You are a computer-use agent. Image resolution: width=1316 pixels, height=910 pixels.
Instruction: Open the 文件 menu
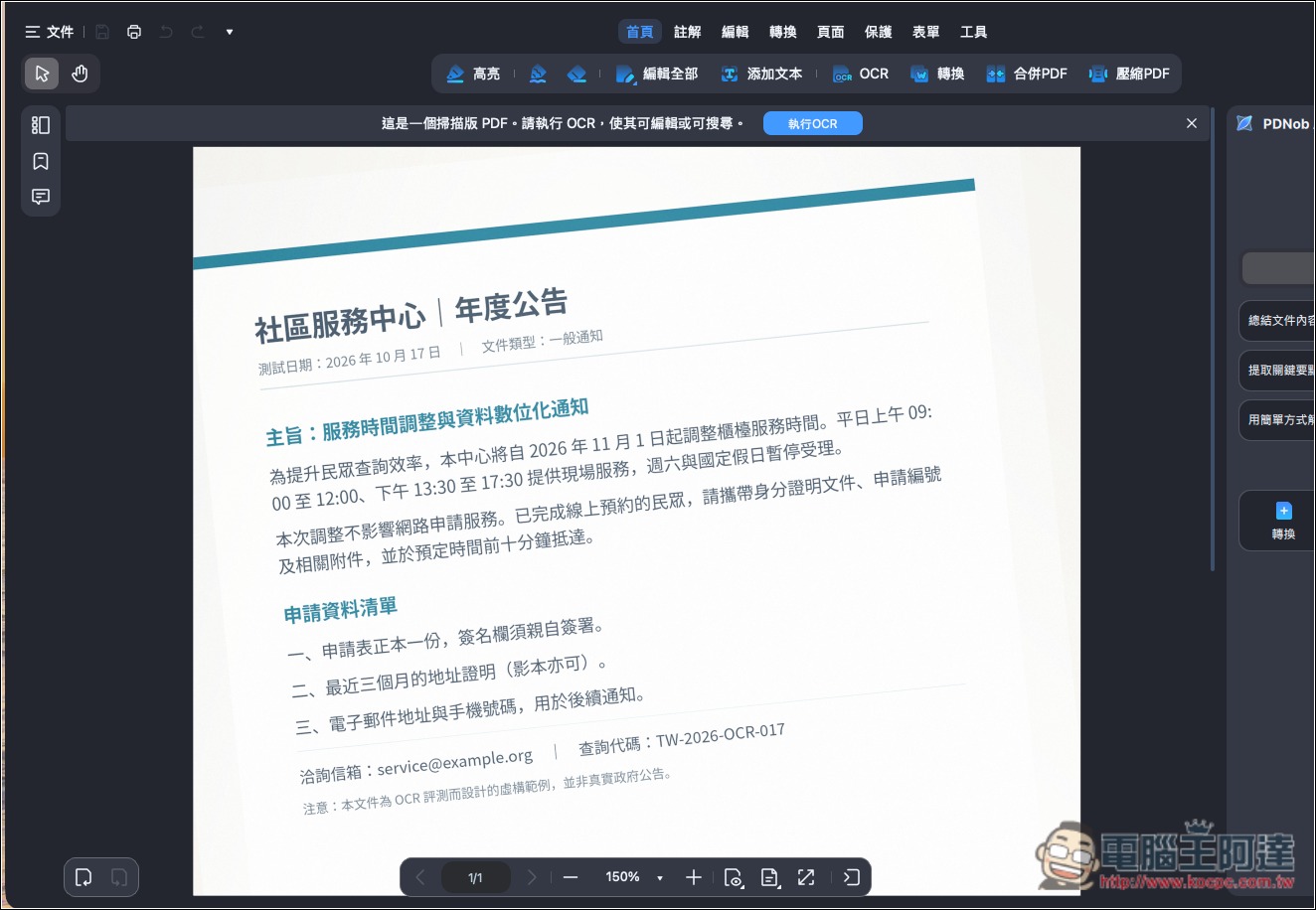click(x=50, y=32)
